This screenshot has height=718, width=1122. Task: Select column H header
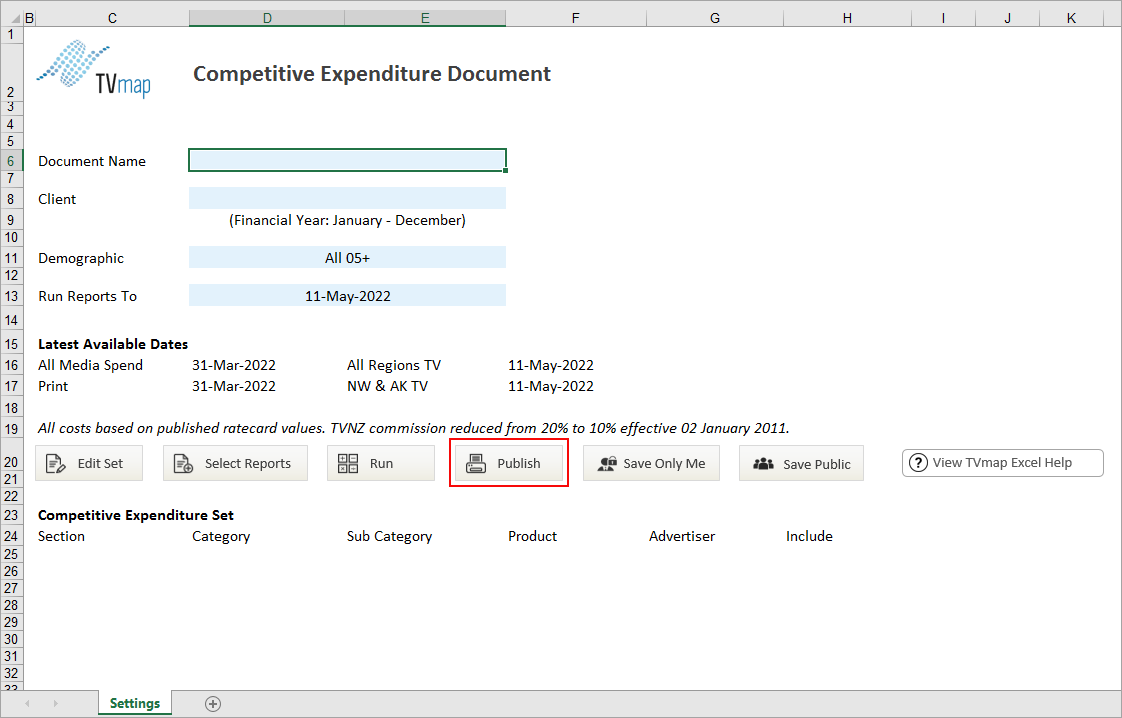(x=847, y=18)
